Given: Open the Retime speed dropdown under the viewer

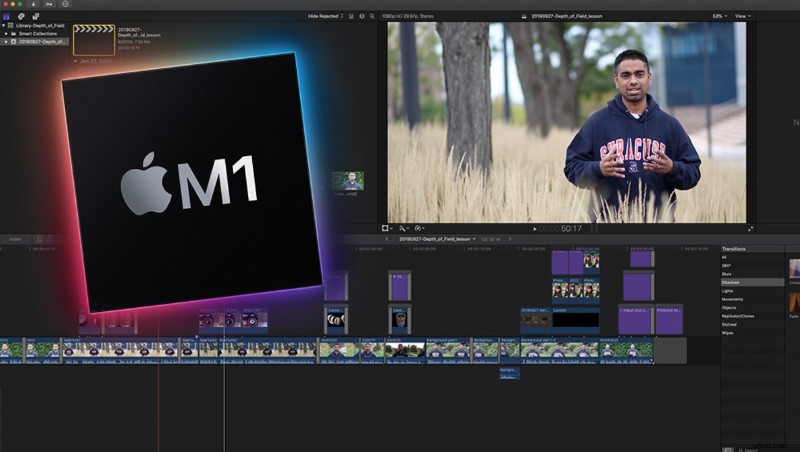Looking at the screenshot, I should pos(419,229).
